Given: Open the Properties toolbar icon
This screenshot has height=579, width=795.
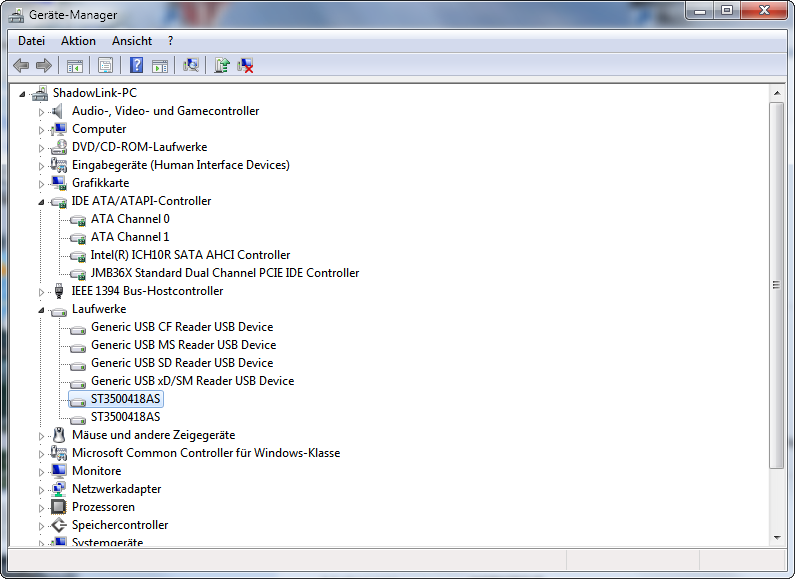Looking at the screenshot, I should [x=105, y=65].
